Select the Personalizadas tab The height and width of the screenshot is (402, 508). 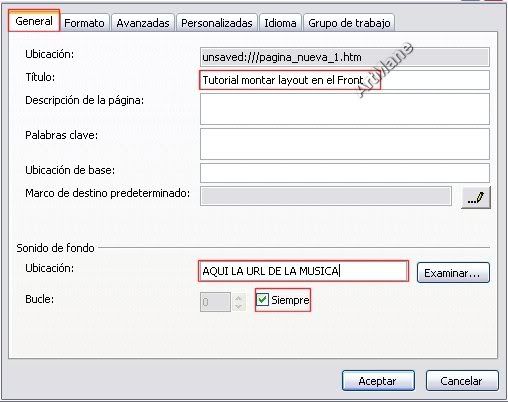point(217,23)
